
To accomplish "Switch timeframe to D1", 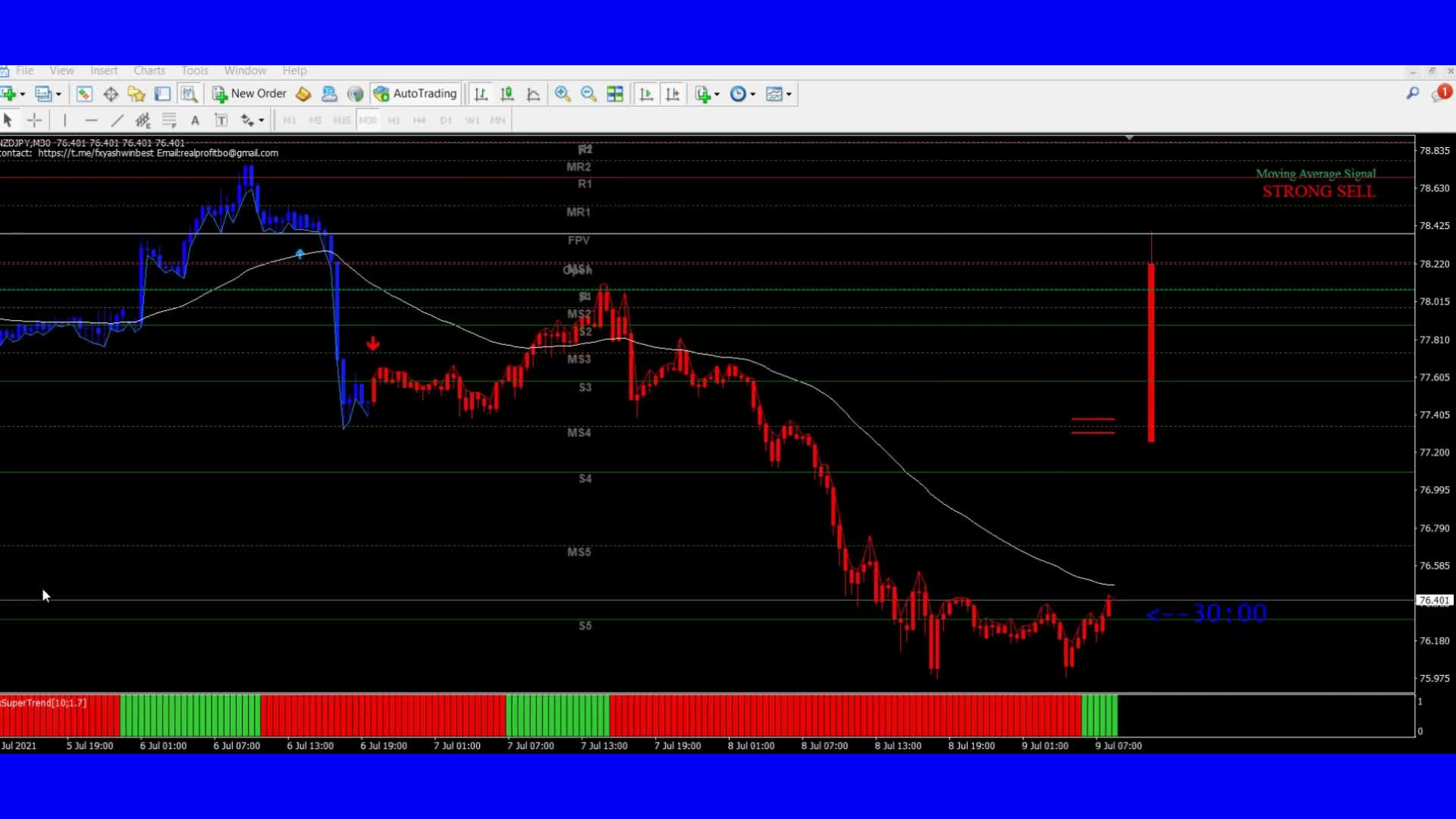I will click(x=446, y=120).
